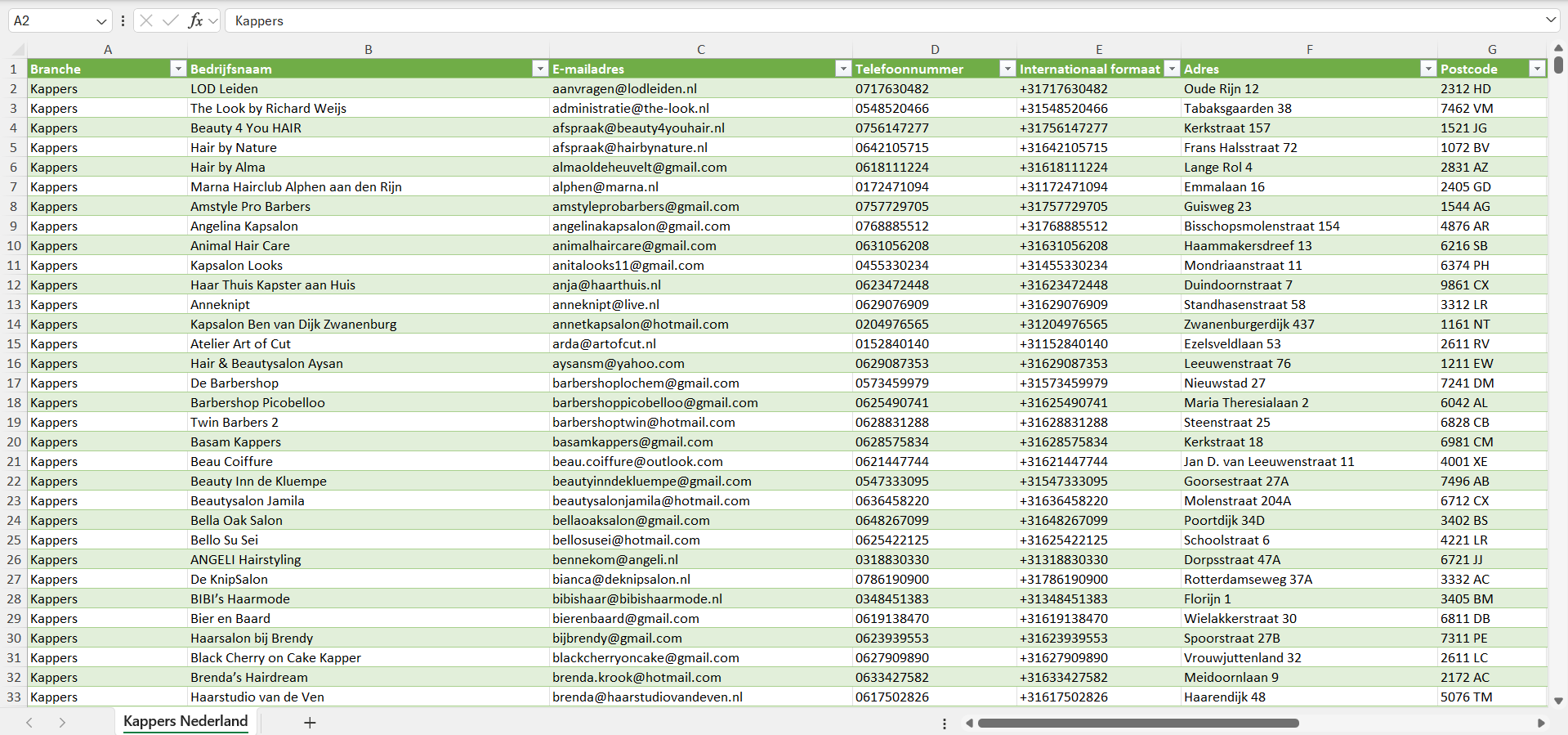Add a new sheet with plus icon
Viewport: 1568px width, 735px height.
pos(310,723)
